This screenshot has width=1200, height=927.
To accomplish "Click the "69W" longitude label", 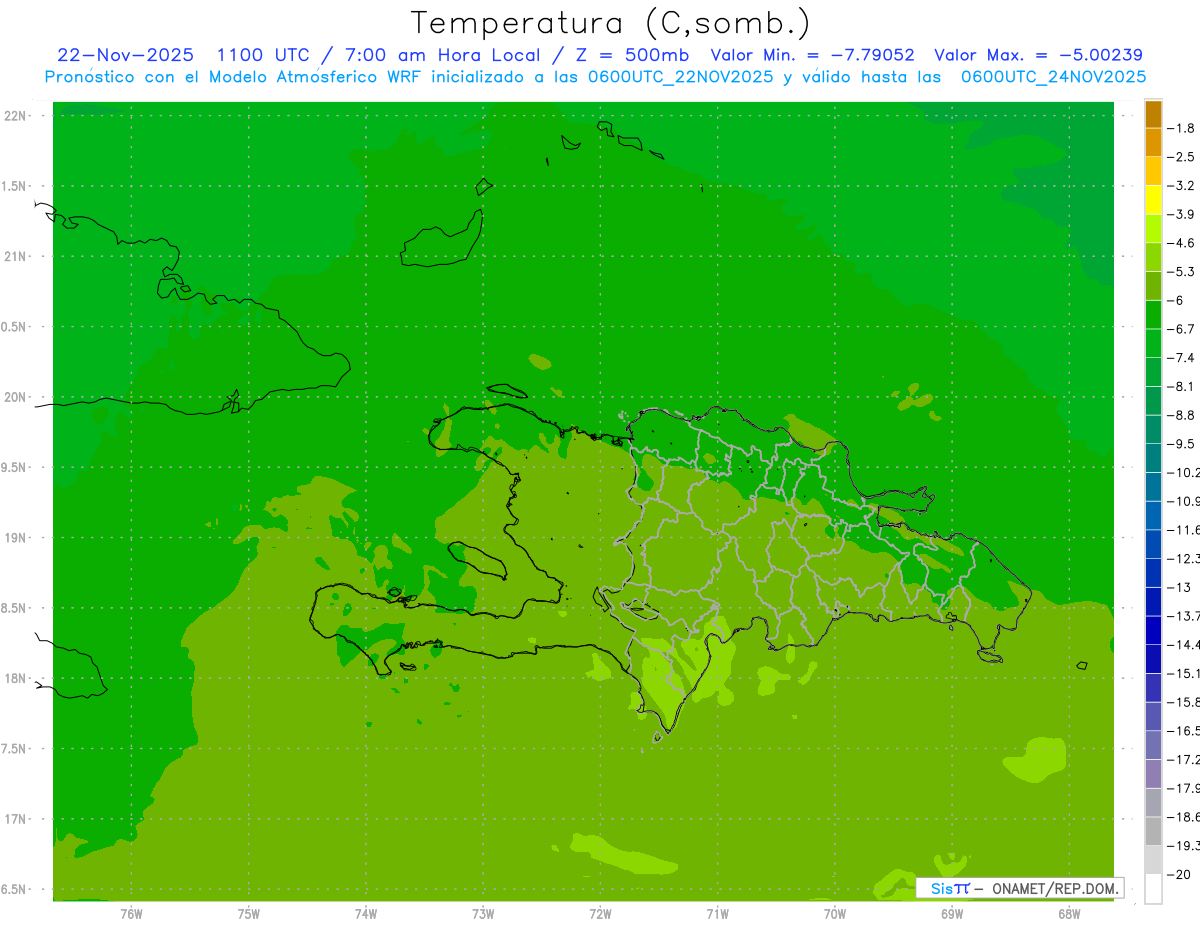I will click(x=952, y=914).
